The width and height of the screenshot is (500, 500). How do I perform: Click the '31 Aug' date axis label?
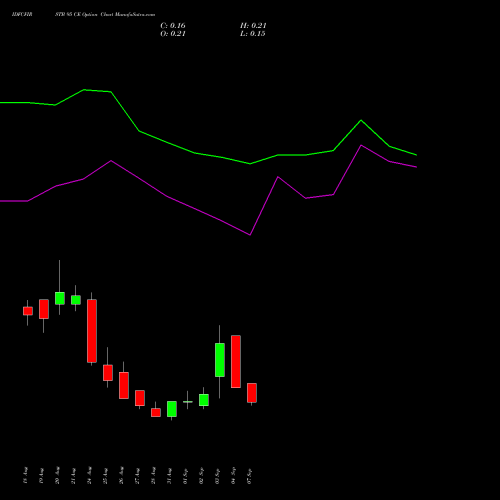tap(170, 475)
